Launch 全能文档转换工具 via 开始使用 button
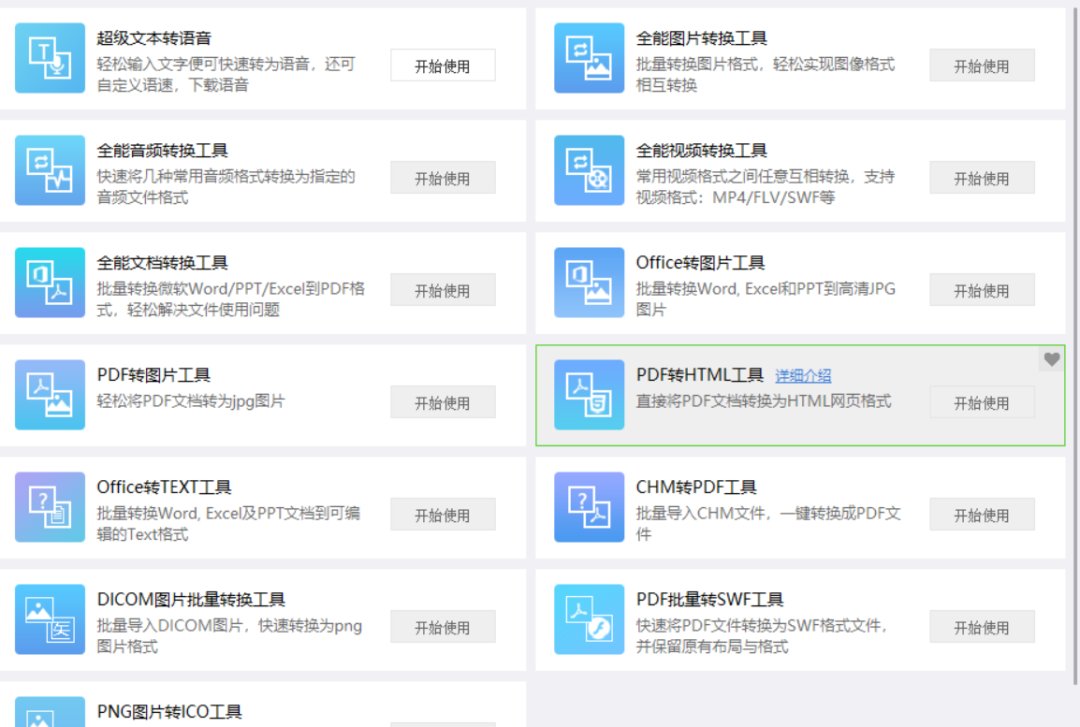This screenshot has height=727, width=1080. click(x=443, y=291)
